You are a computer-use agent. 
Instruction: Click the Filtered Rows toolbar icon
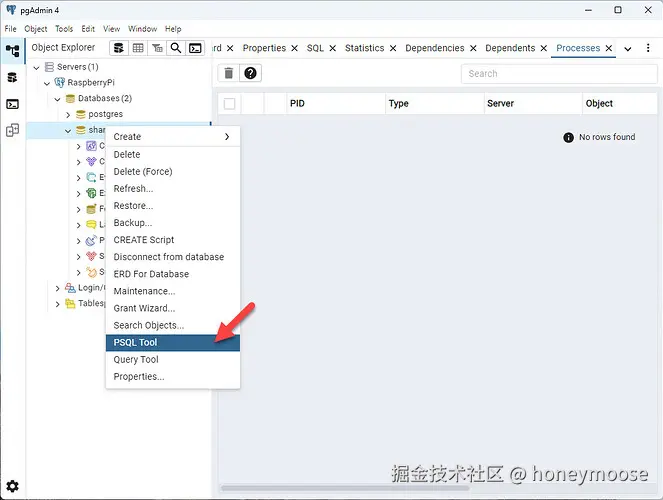157,48
